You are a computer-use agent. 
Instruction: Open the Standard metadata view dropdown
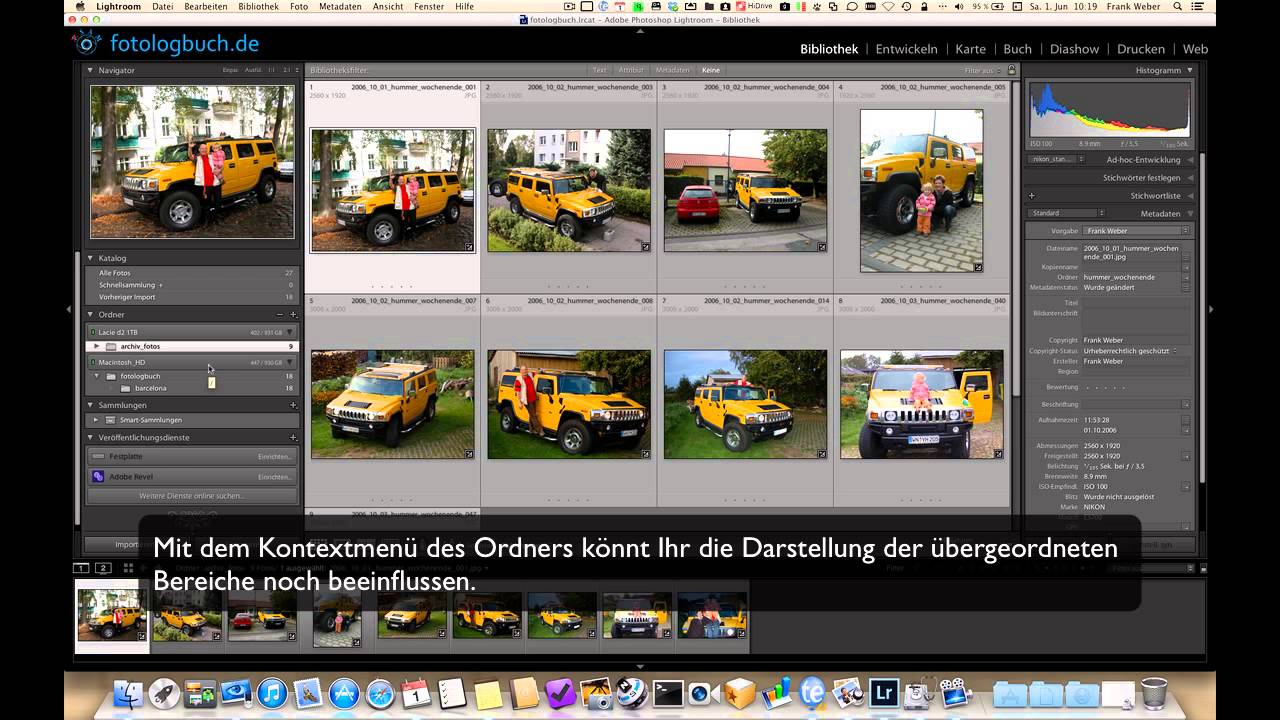(1067, 213)
